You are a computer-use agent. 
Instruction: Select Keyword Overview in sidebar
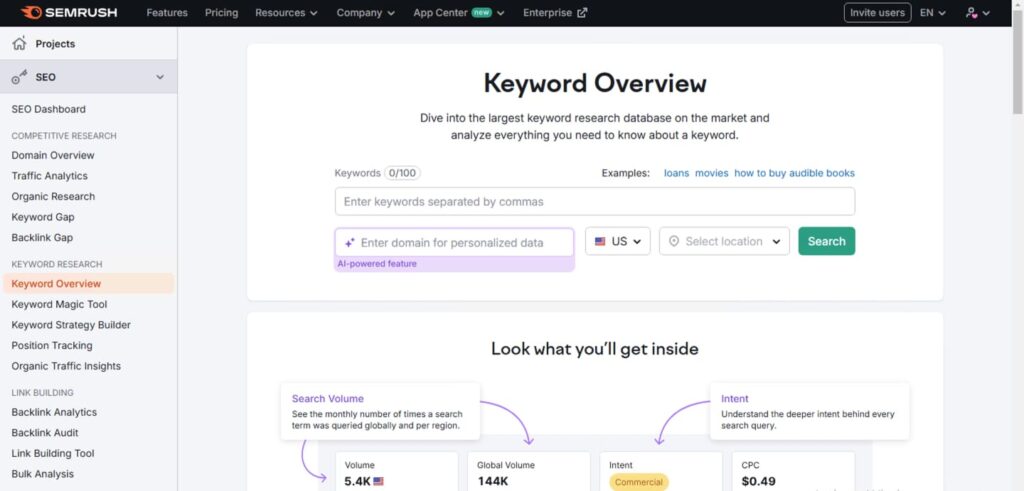pos(88,283)
